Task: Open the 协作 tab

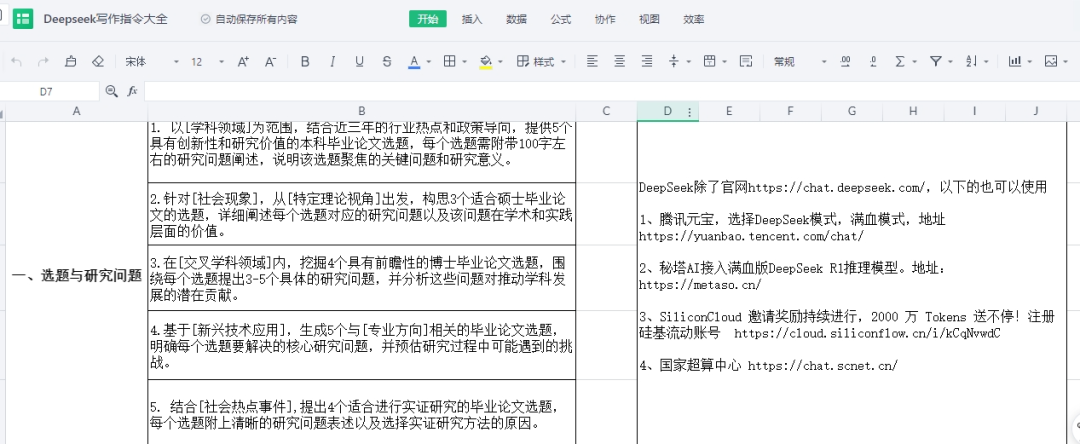Action: 605,19
